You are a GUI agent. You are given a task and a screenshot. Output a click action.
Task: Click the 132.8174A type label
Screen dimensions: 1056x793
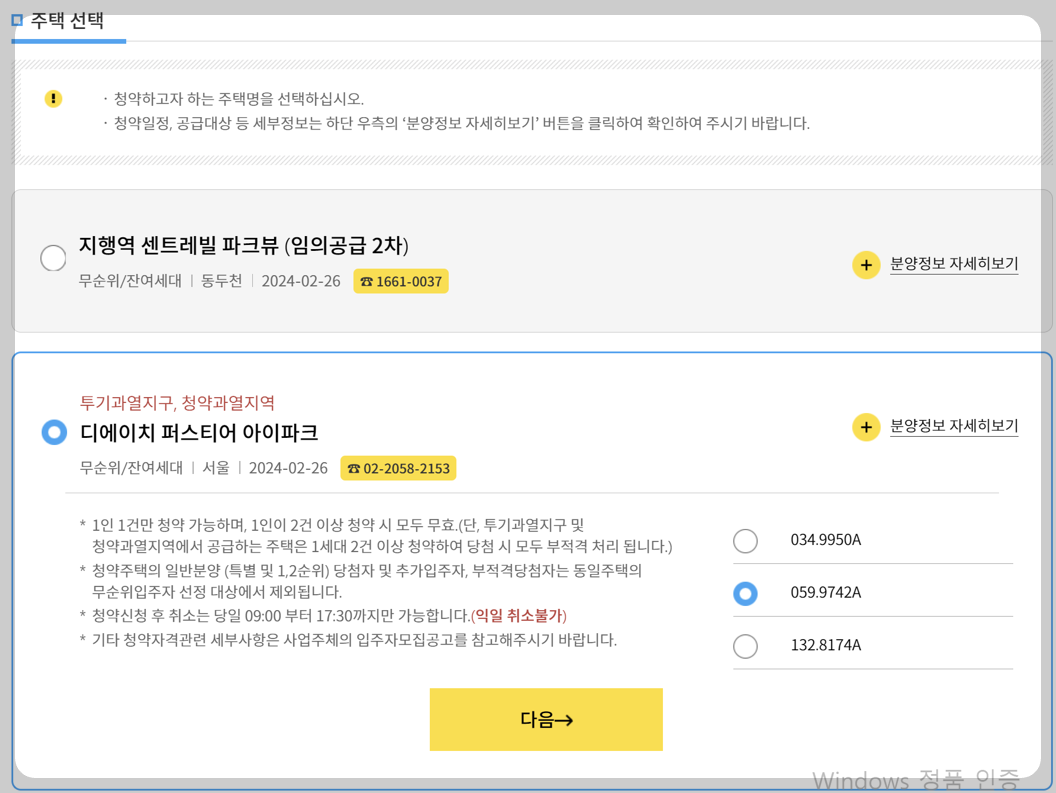tap(826, 645)
